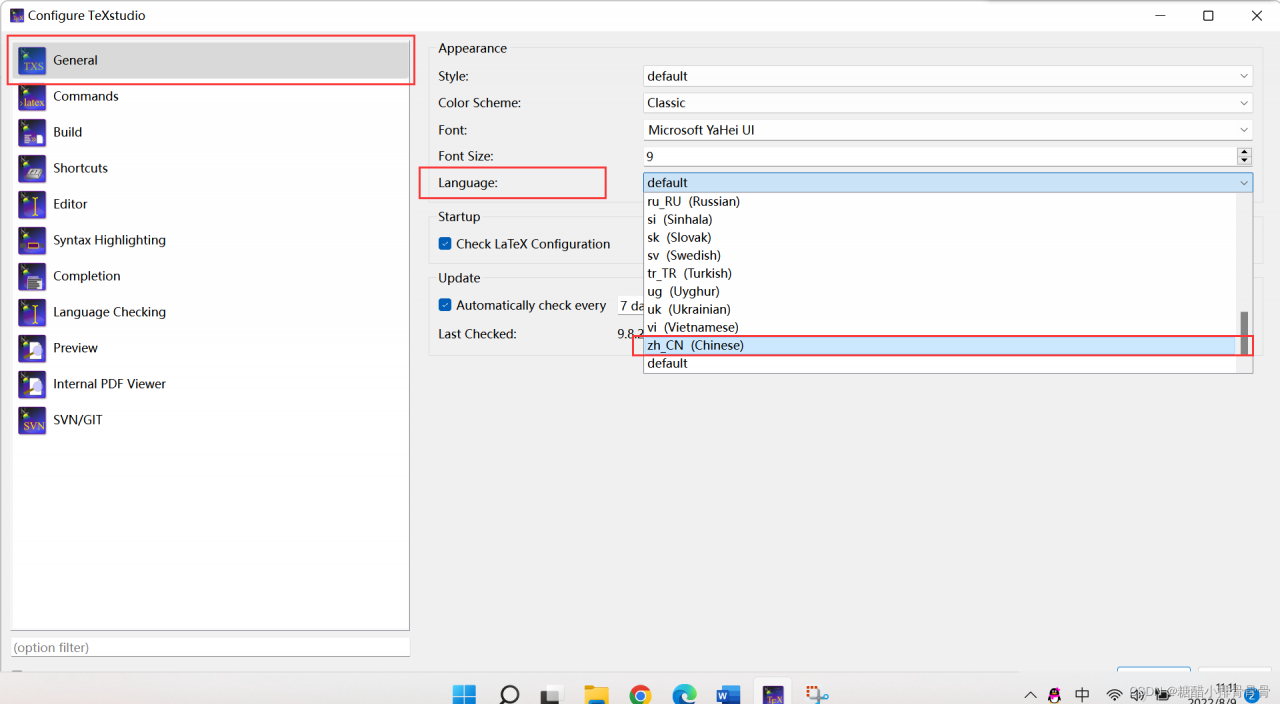Image resolution: width=1280 pixels, height=704 pixels.
Task: Launch Microsoft Edge from the taskbar
Action: click(684, 694)
